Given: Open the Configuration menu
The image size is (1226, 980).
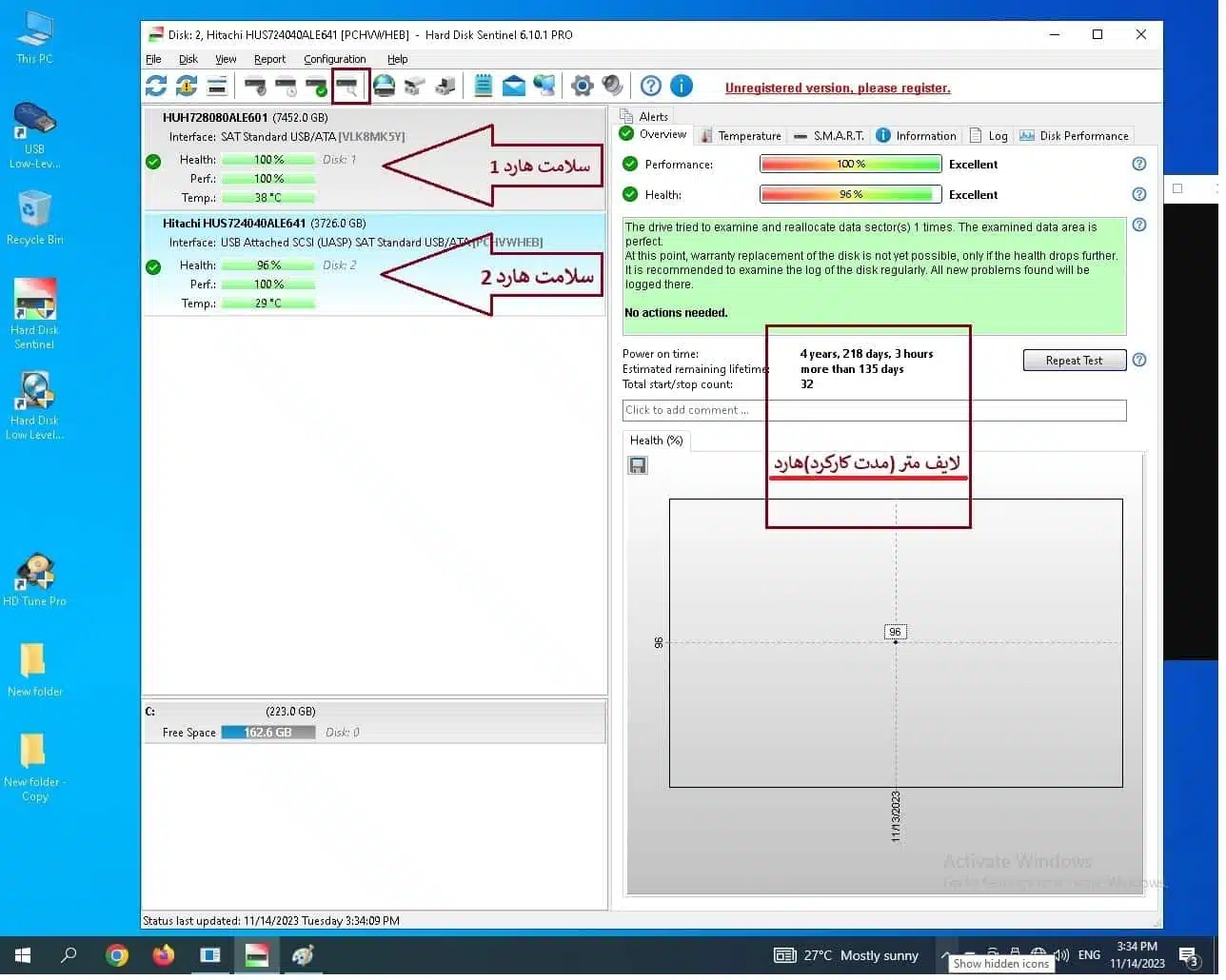Looking at the screenshot, I should tap(335, 59).
